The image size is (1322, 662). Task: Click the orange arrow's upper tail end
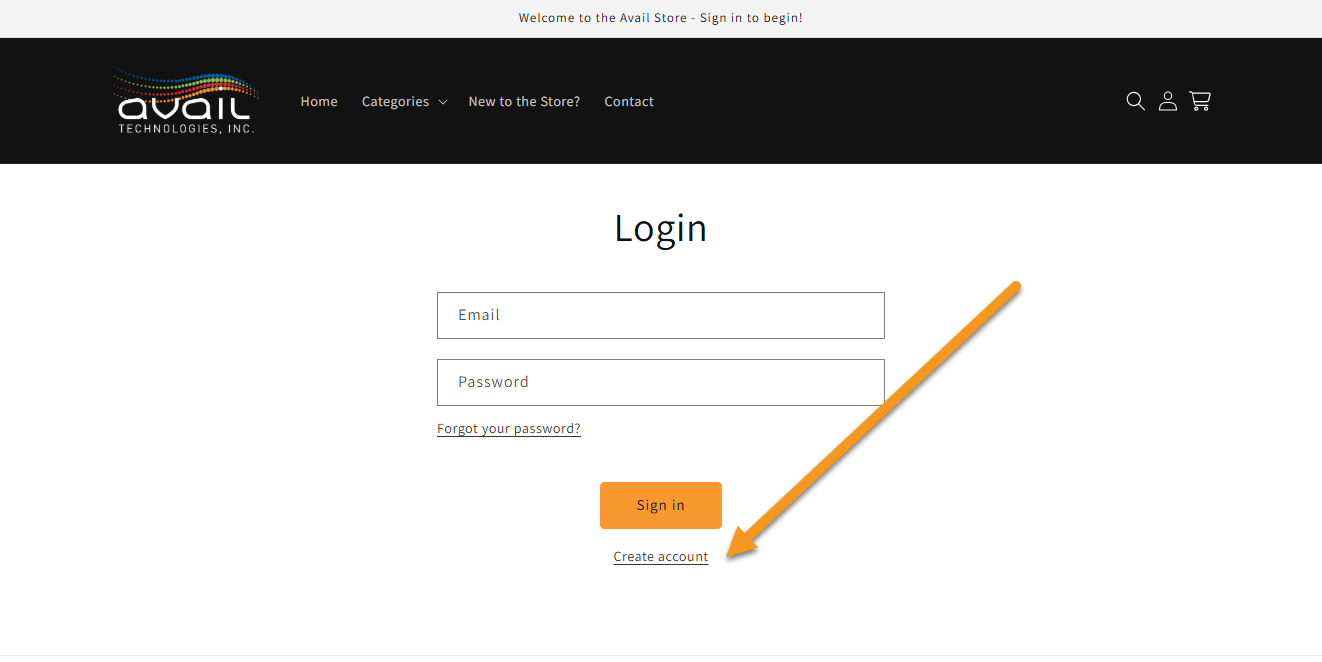point(1014,288)
